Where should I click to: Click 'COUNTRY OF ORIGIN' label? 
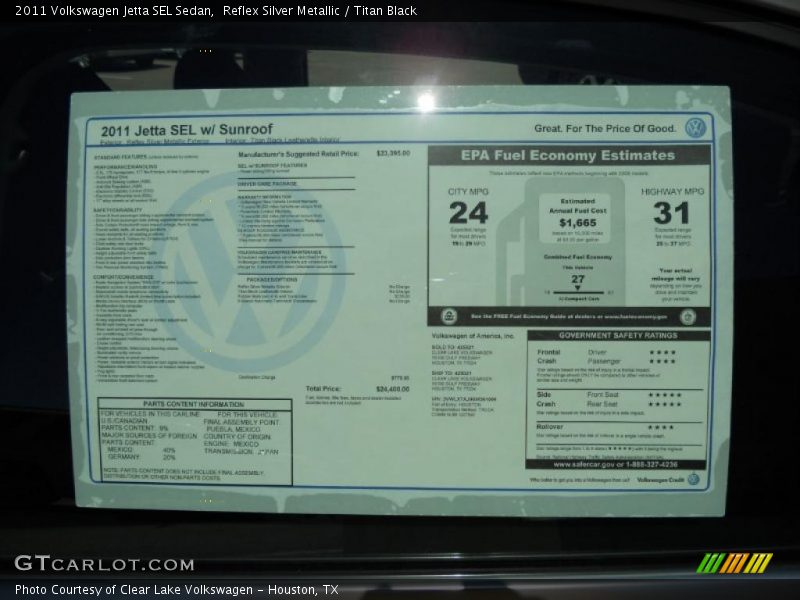(237, 437)
